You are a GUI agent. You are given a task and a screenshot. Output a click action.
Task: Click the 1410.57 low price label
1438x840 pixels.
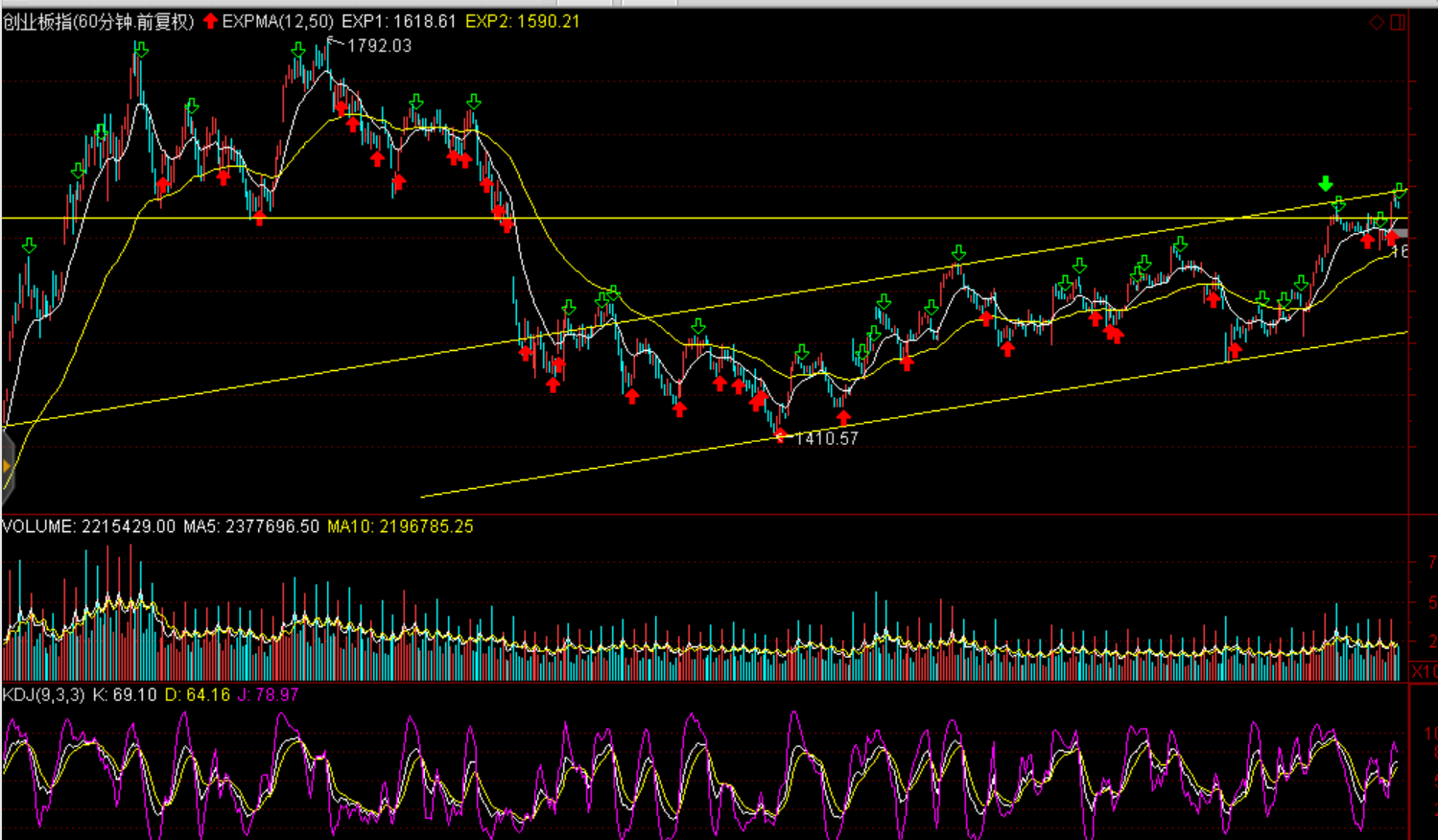(827, 439)
